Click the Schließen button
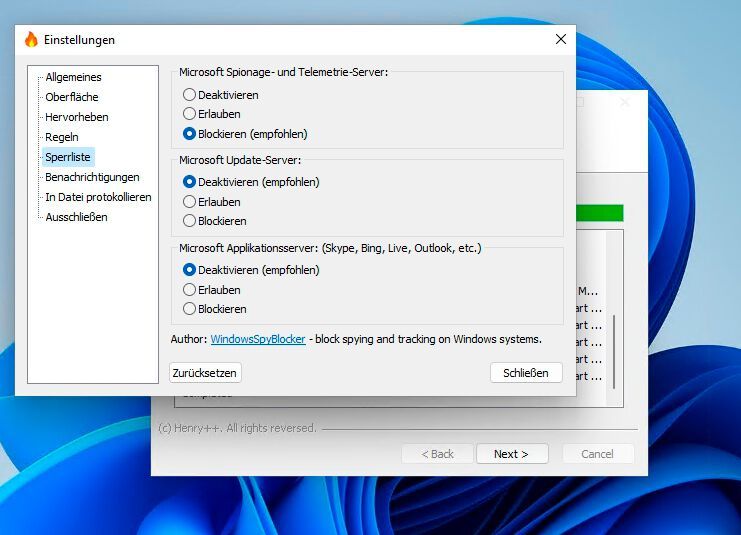741x535 pixels. tap(526, 373)
